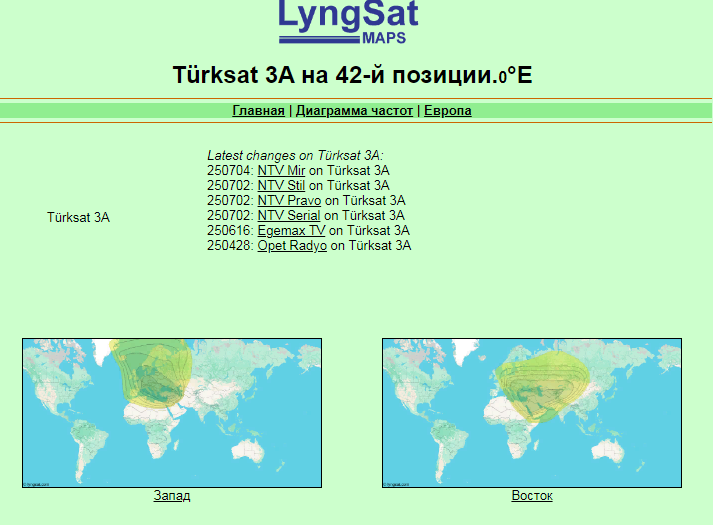Follow the NTV Pravo link
The height and width of the screenshot is (525, 713).
(289, 200)
